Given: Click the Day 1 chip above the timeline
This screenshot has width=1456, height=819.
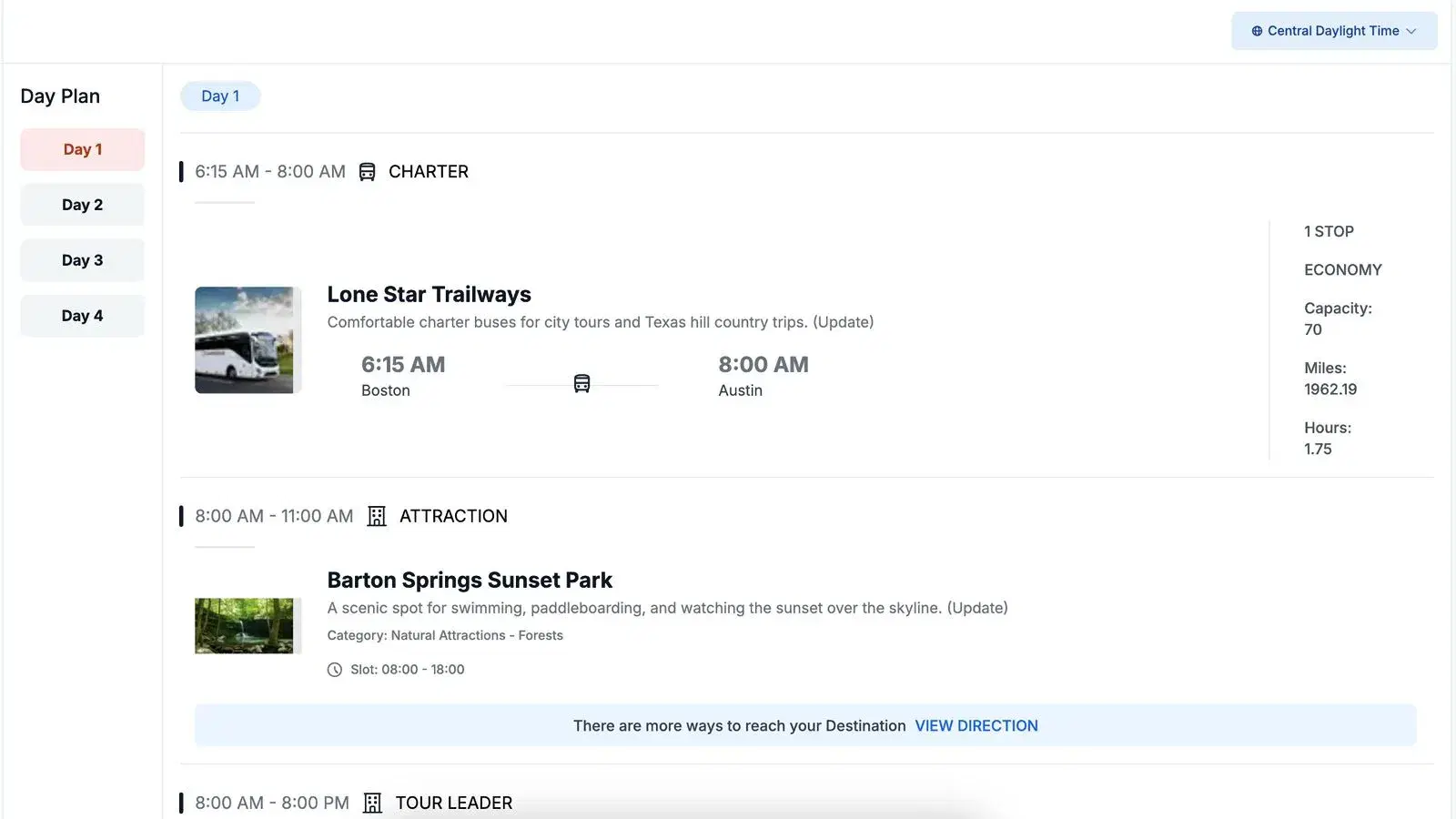Looking at the screenshot, I should pos(220,96).
